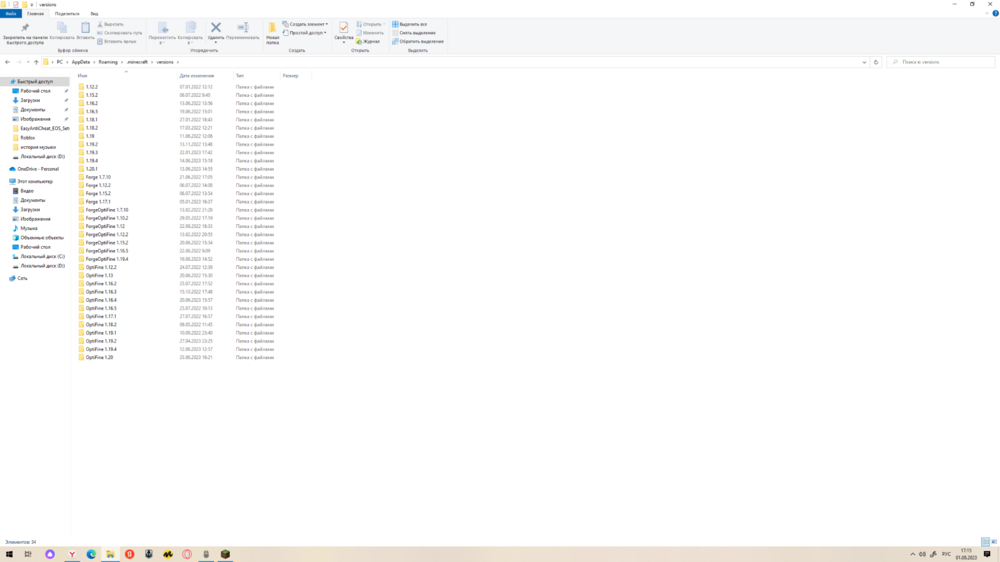Select Музыка (Music) in sidebar
The image size is (1000, 562).
pos(29,228)
